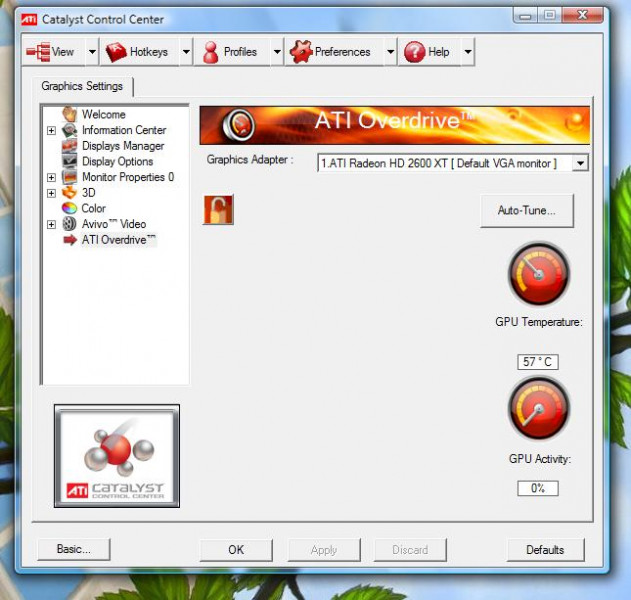Select Displays Manager in the tree
Image resolution: width=631 pixels, height=600 pixels.
[123, 146]
